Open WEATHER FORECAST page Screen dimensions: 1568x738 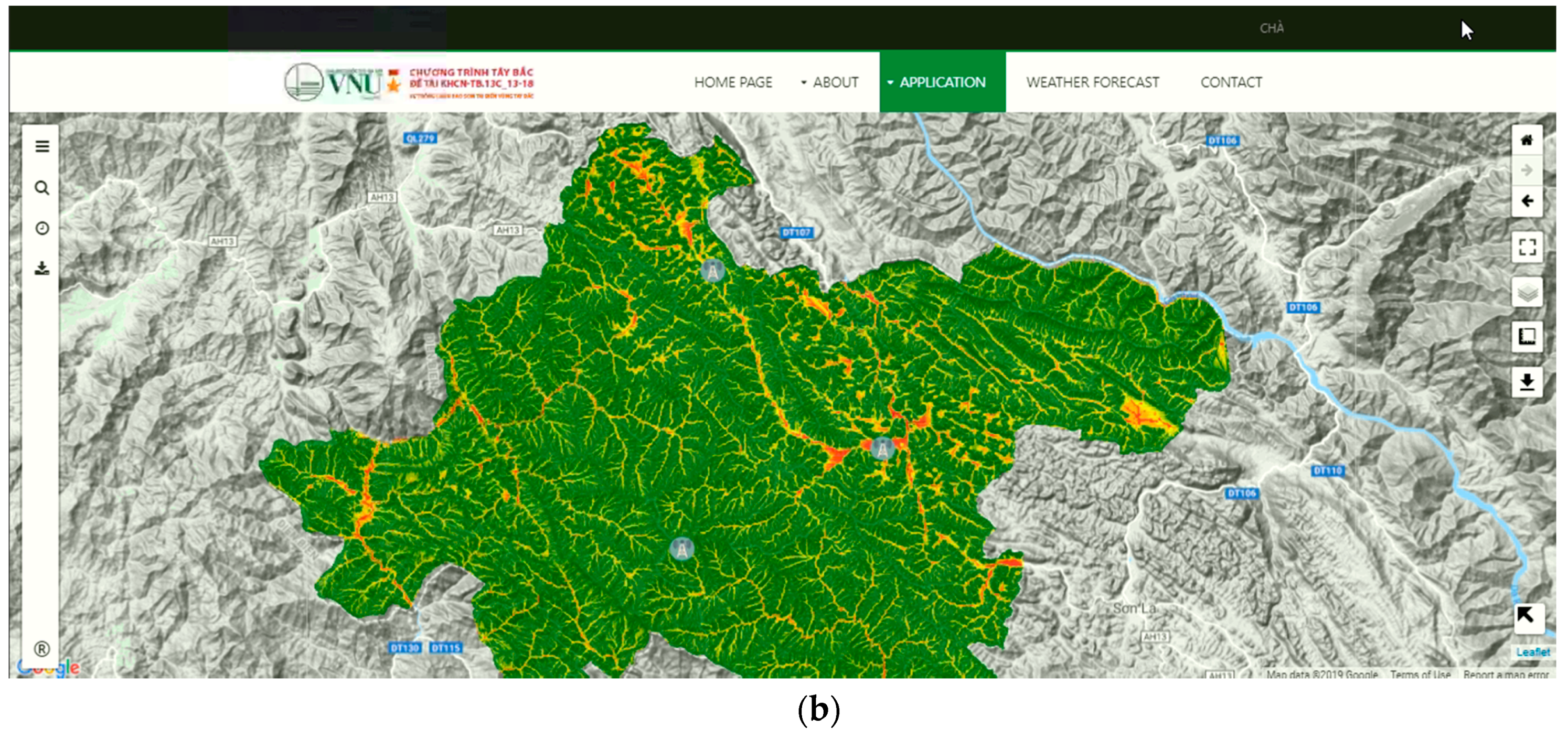coord(1092,82)
